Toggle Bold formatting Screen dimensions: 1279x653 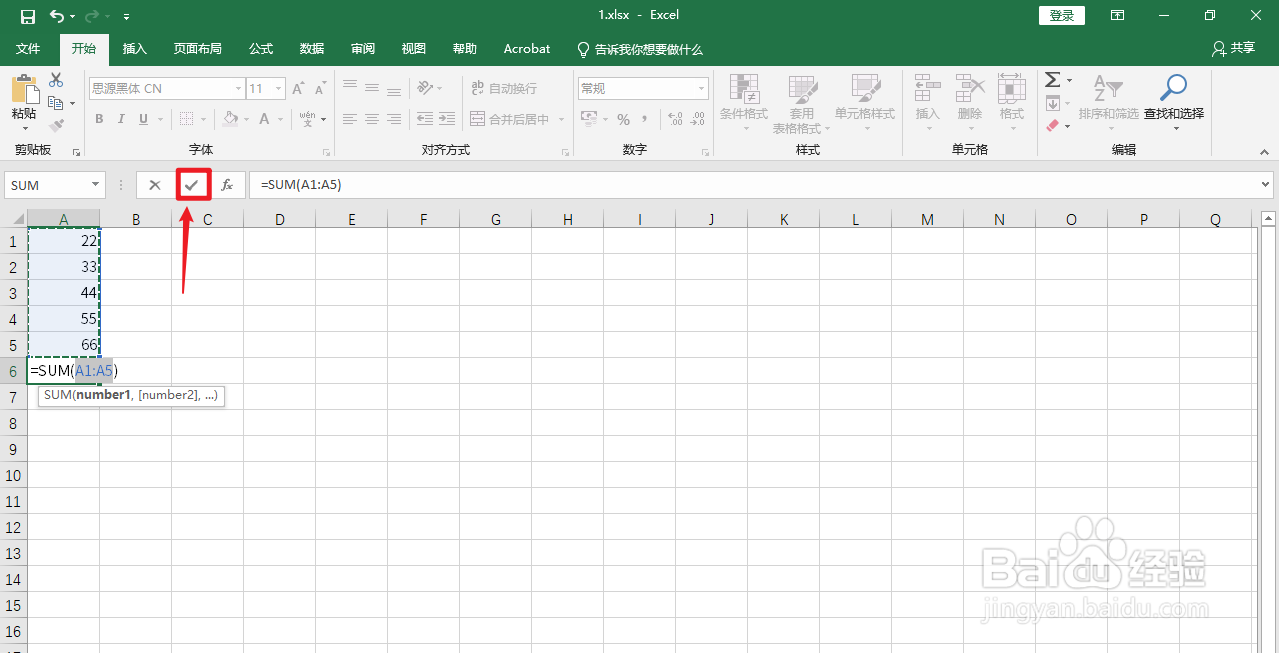[x=99, y=119]
